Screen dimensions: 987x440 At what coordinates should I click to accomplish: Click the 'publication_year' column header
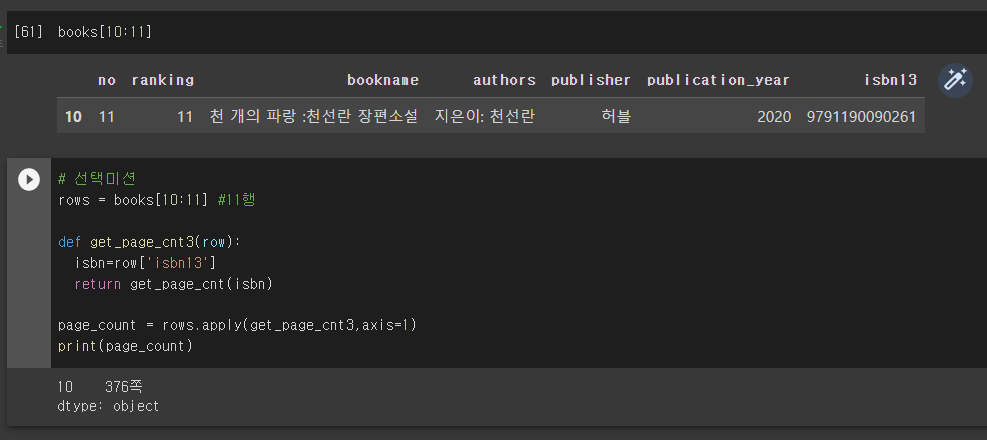coord(718,80)
